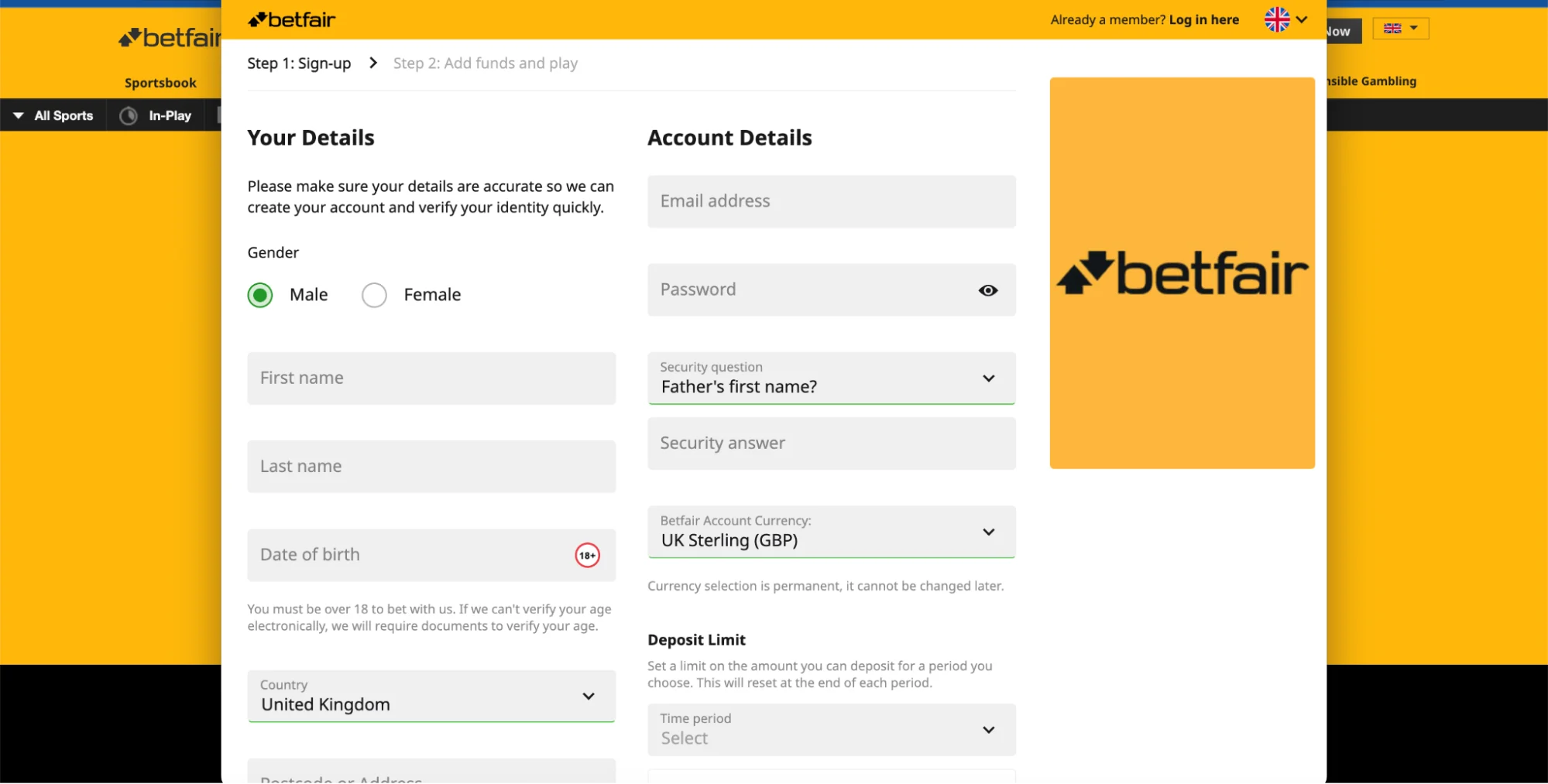Viewport: 1548px width, 784px height.
Task: Focus the Email address field
Action: click(831, 201)
